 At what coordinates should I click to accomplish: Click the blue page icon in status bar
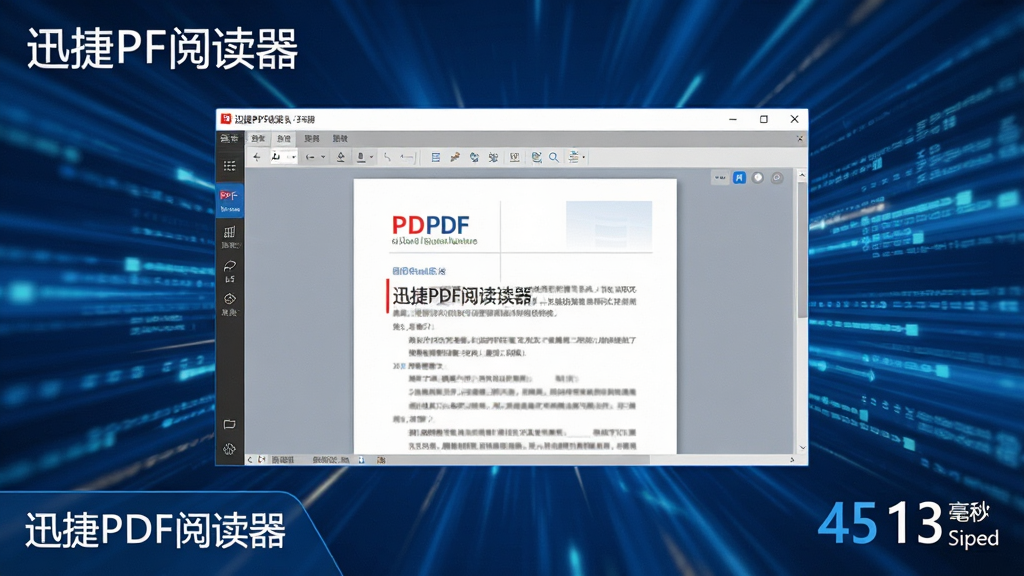(x=361, y=460)
